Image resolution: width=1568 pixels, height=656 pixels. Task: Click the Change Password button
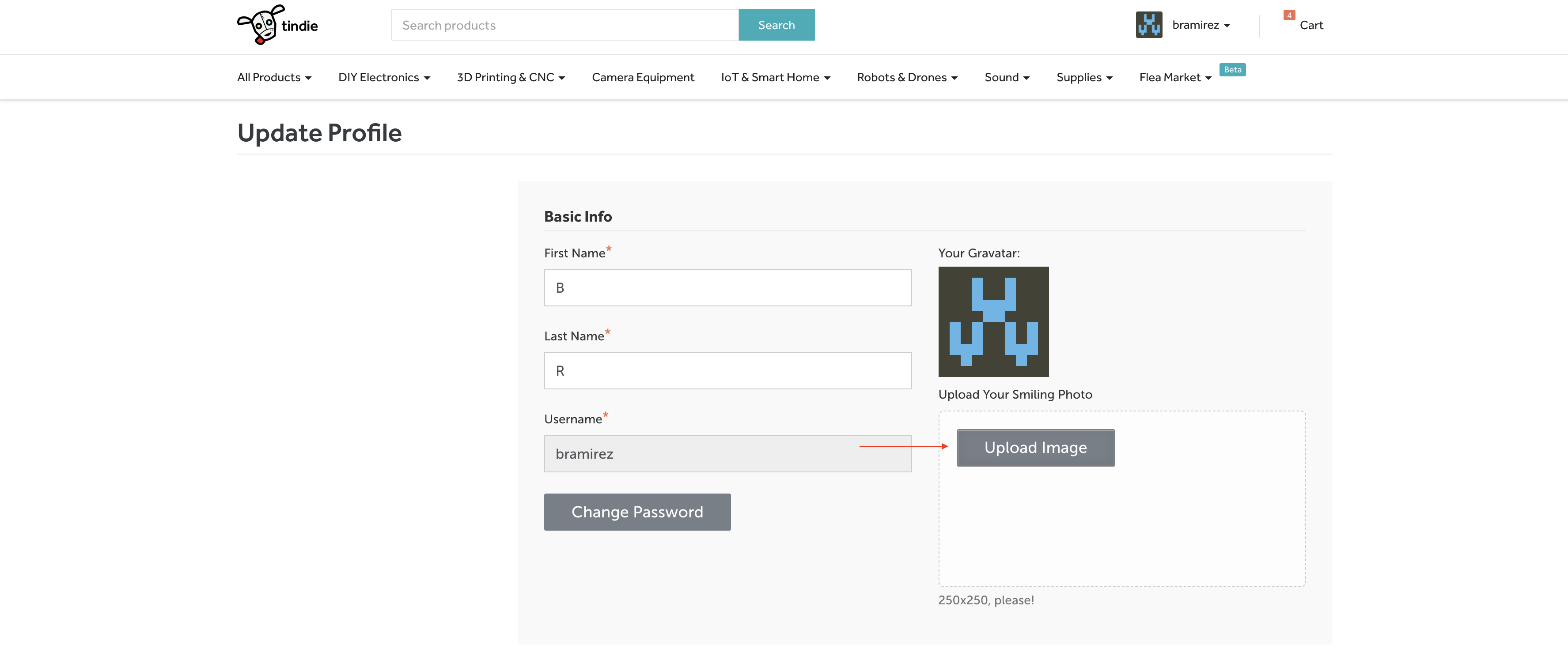[636, 512]
